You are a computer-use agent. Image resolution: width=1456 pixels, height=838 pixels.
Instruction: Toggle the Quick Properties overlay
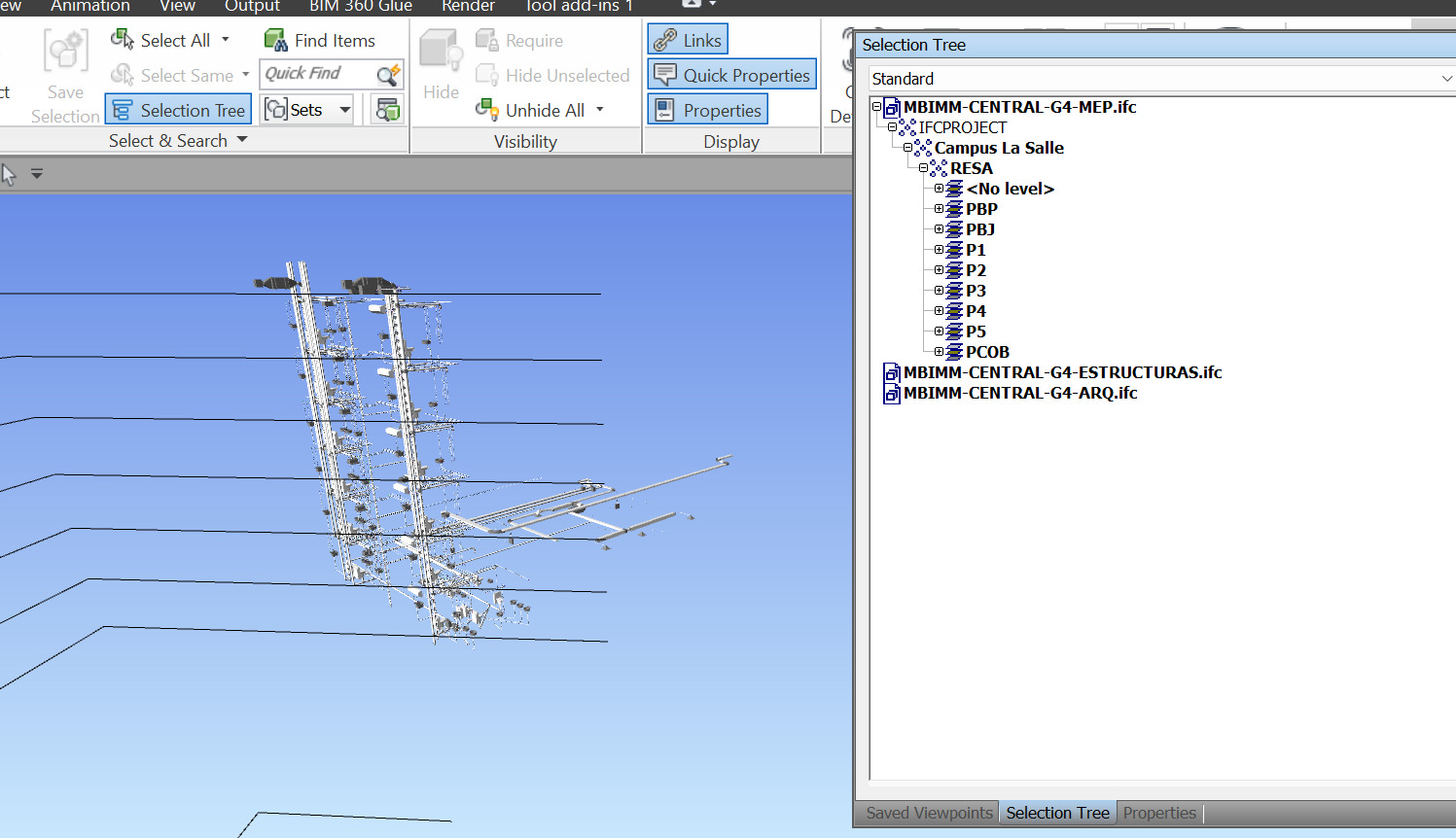(x=731, y=74)
